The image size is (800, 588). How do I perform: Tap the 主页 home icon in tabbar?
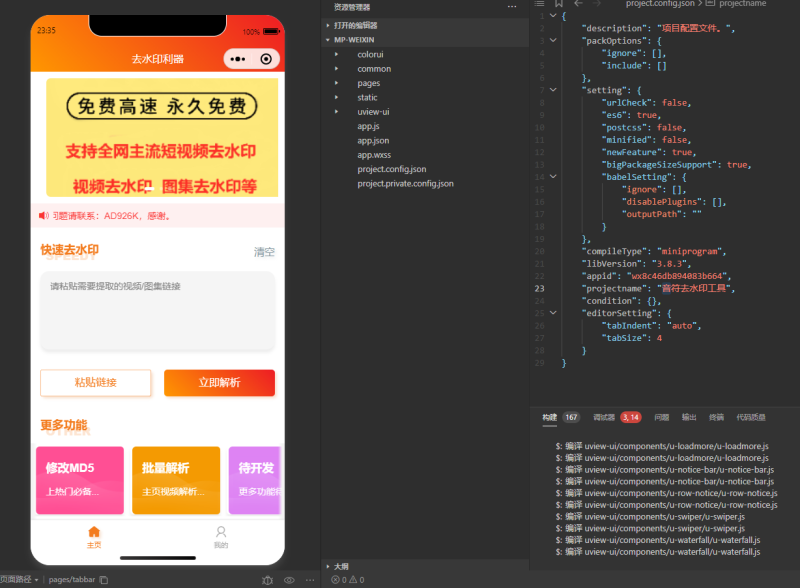[x=94, y=533]
